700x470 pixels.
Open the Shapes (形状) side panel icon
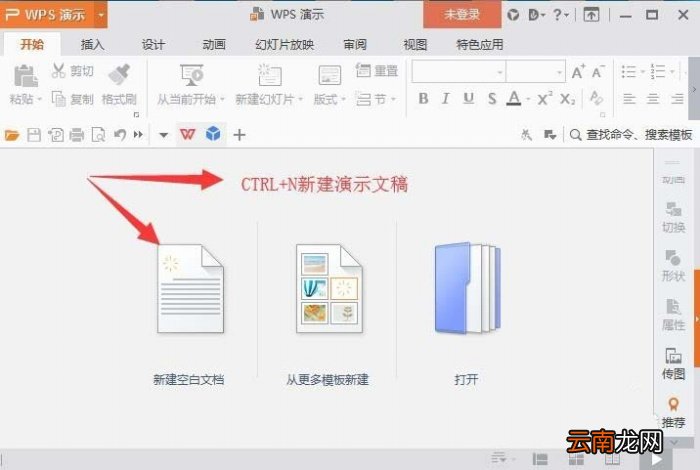[673, 266]
